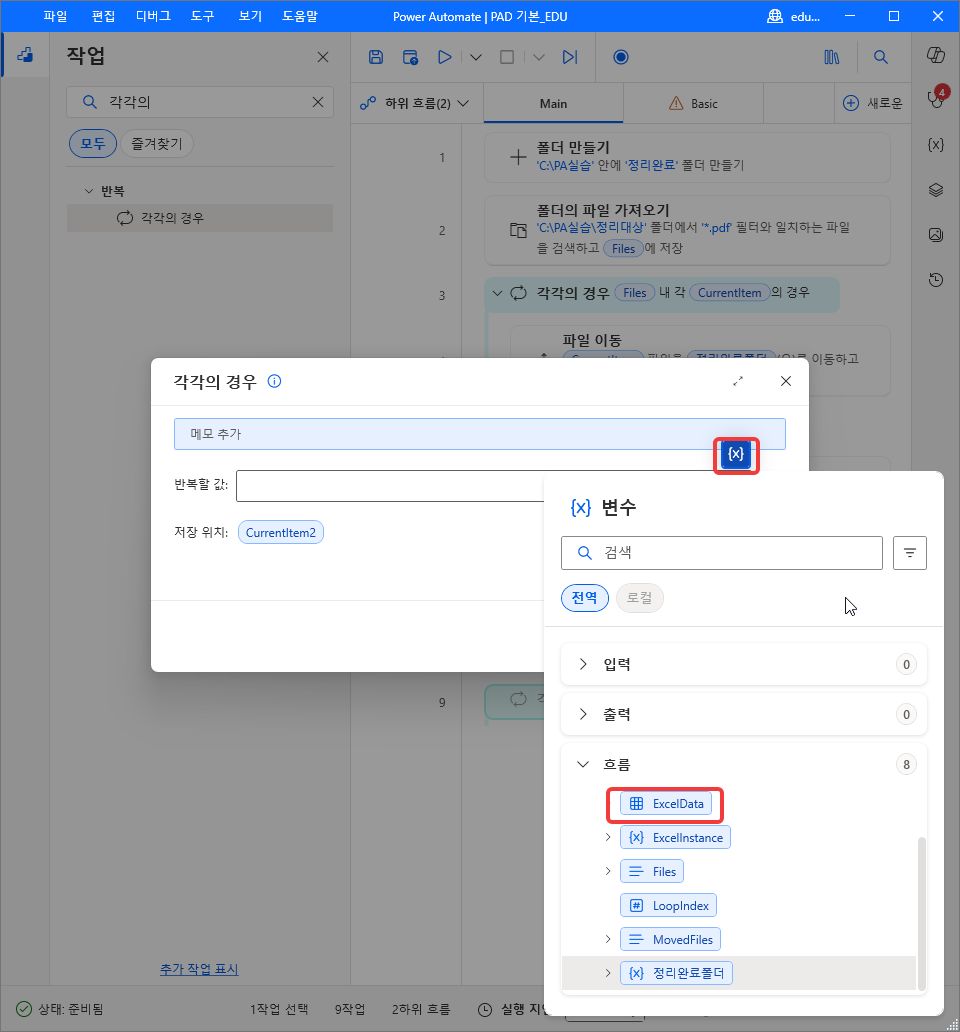Click the variables list scrollbar

click(x=922, y=912)
